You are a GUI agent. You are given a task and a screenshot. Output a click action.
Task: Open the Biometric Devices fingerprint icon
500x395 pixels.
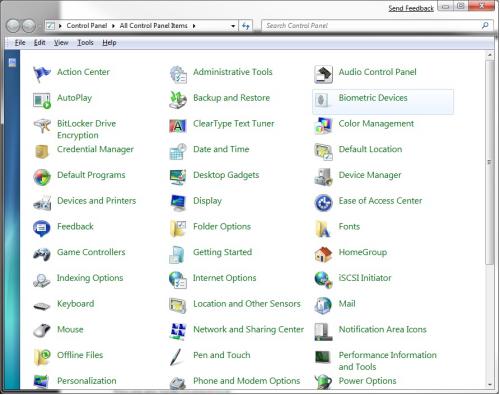pos(322,100)
